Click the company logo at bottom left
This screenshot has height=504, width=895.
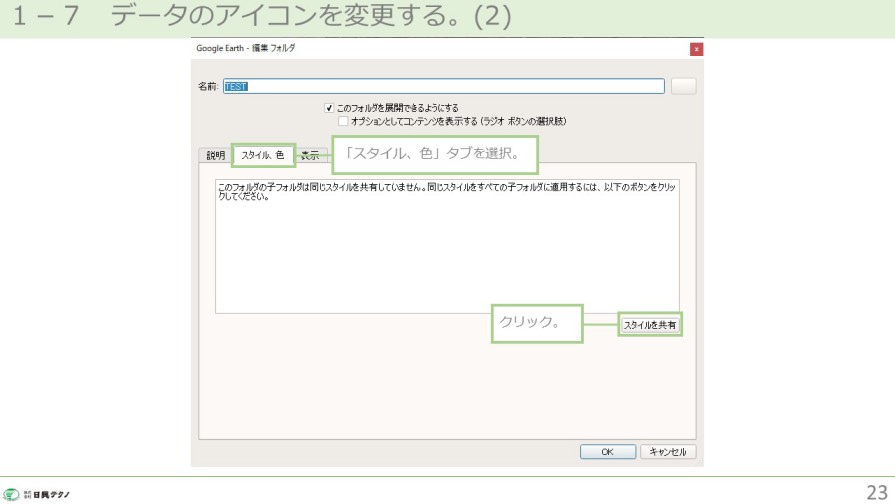(x=36, y=493)
